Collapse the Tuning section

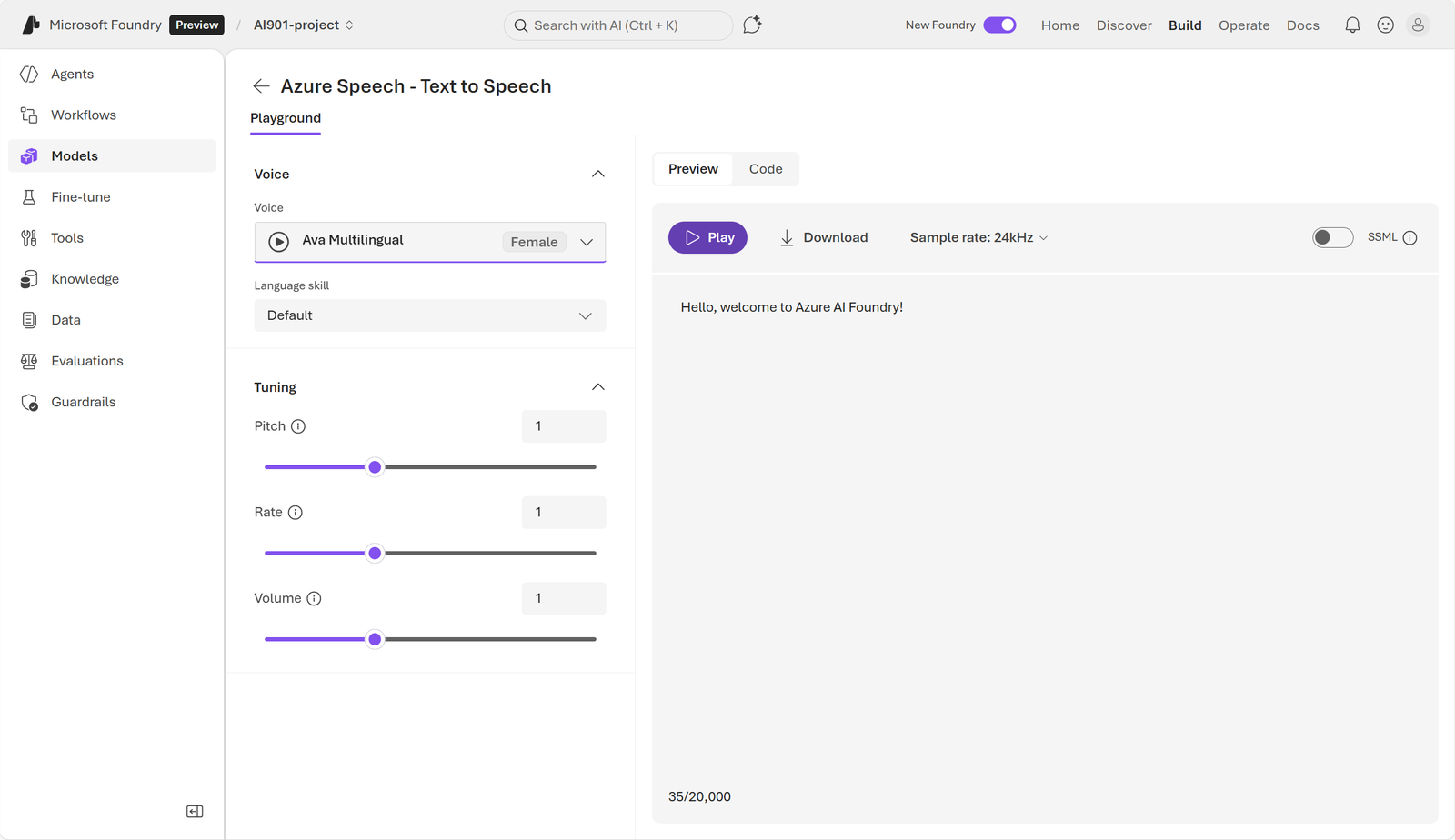click(597, 387)
